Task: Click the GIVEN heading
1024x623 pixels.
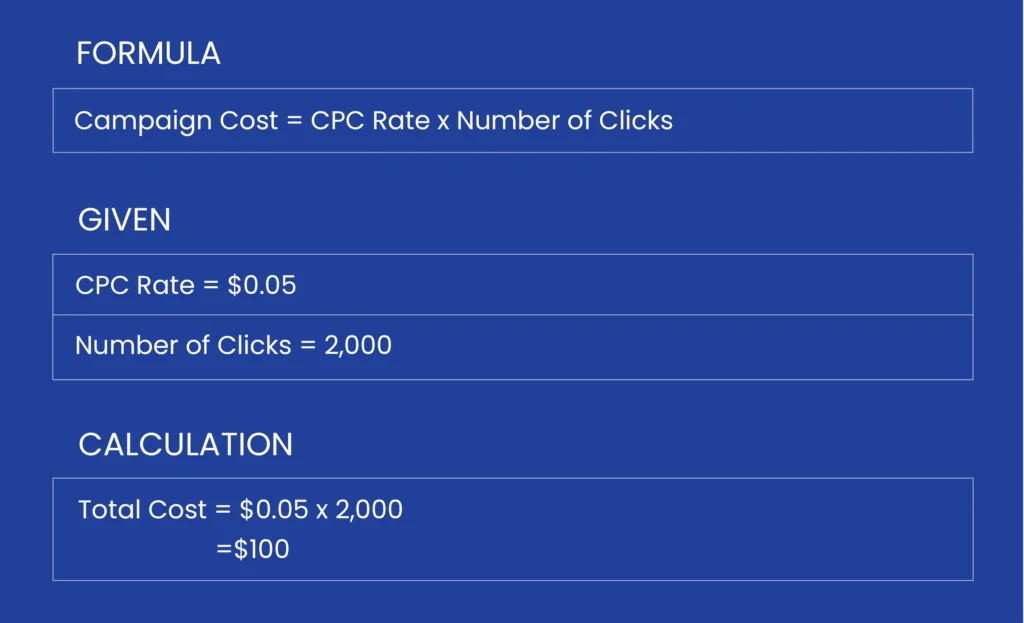Action: coord(124,220)
